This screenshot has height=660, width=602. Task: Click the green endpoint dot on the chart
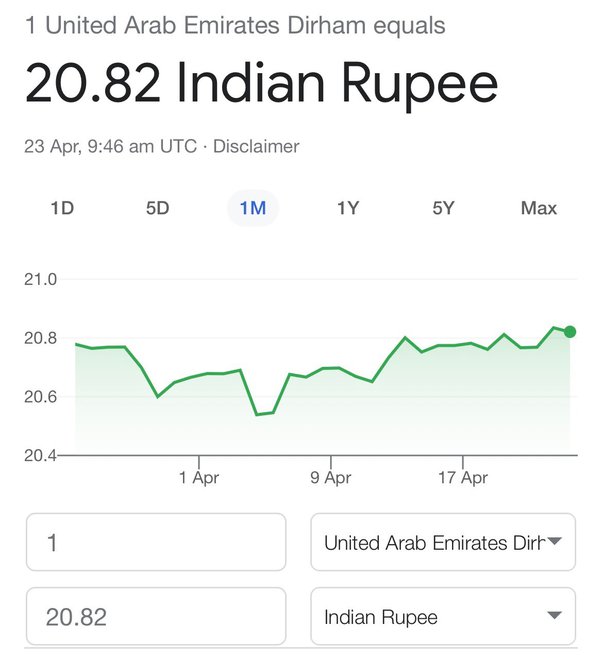click(570, 332)
